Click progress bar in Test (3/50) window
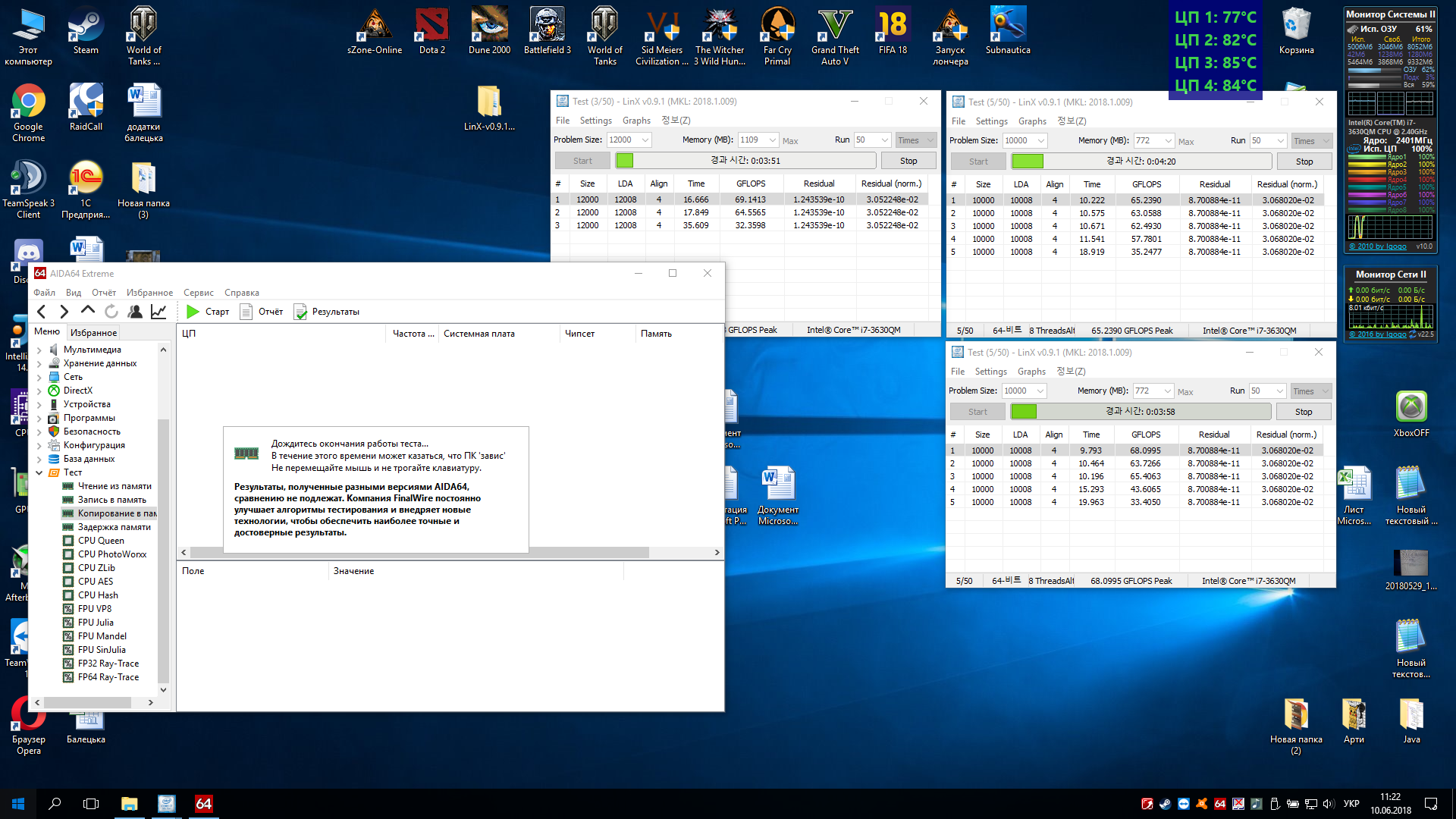 tap(745, 161)
